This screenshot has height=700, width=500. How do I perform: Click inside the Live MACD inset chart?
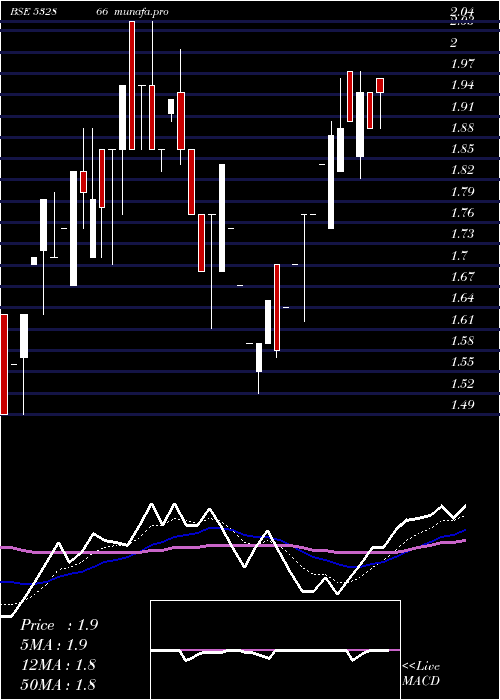[x=275, y=650]
